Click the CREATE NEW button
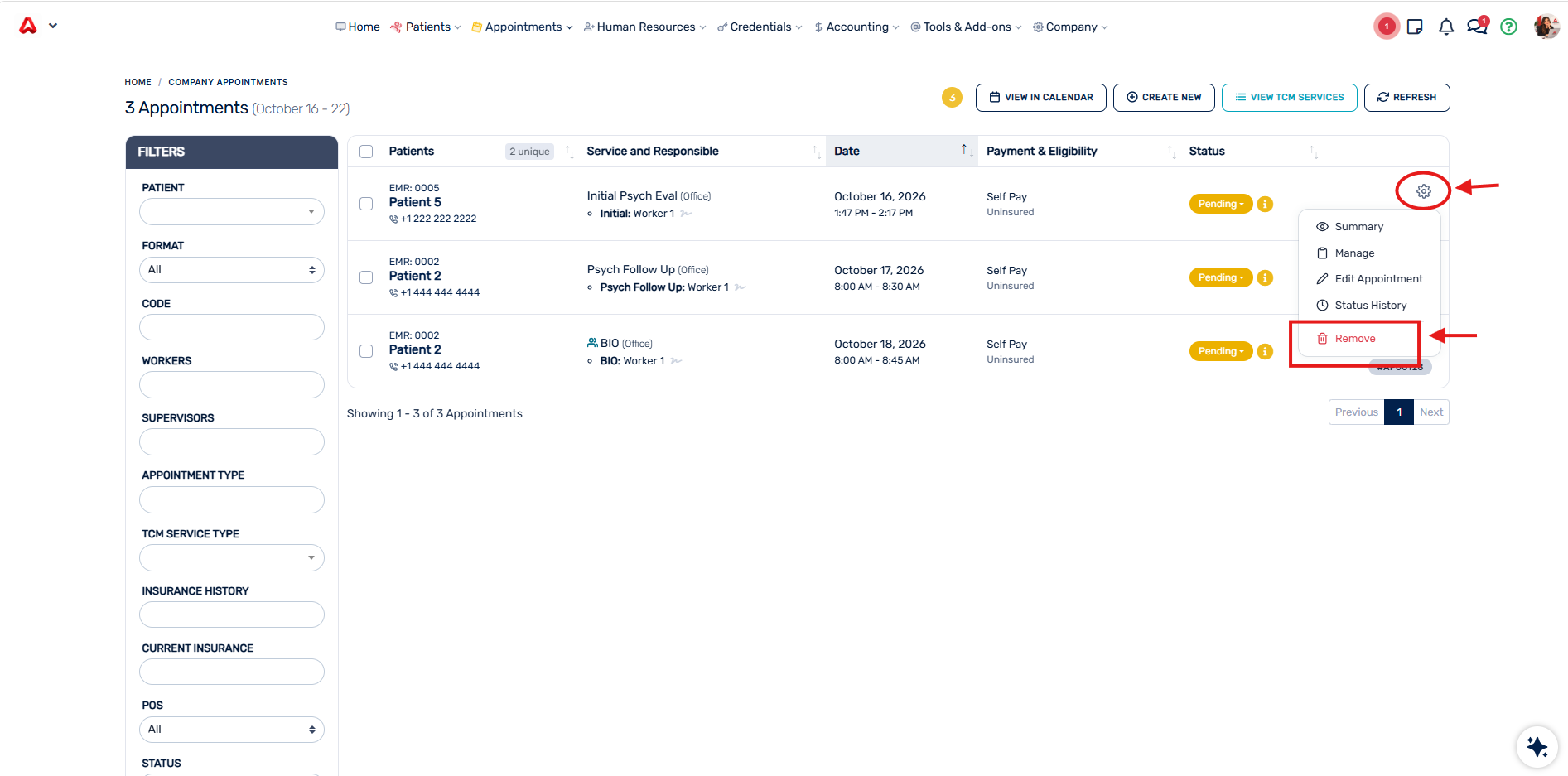Screen dimensions: 1568x776 (x=1164, y=97)
